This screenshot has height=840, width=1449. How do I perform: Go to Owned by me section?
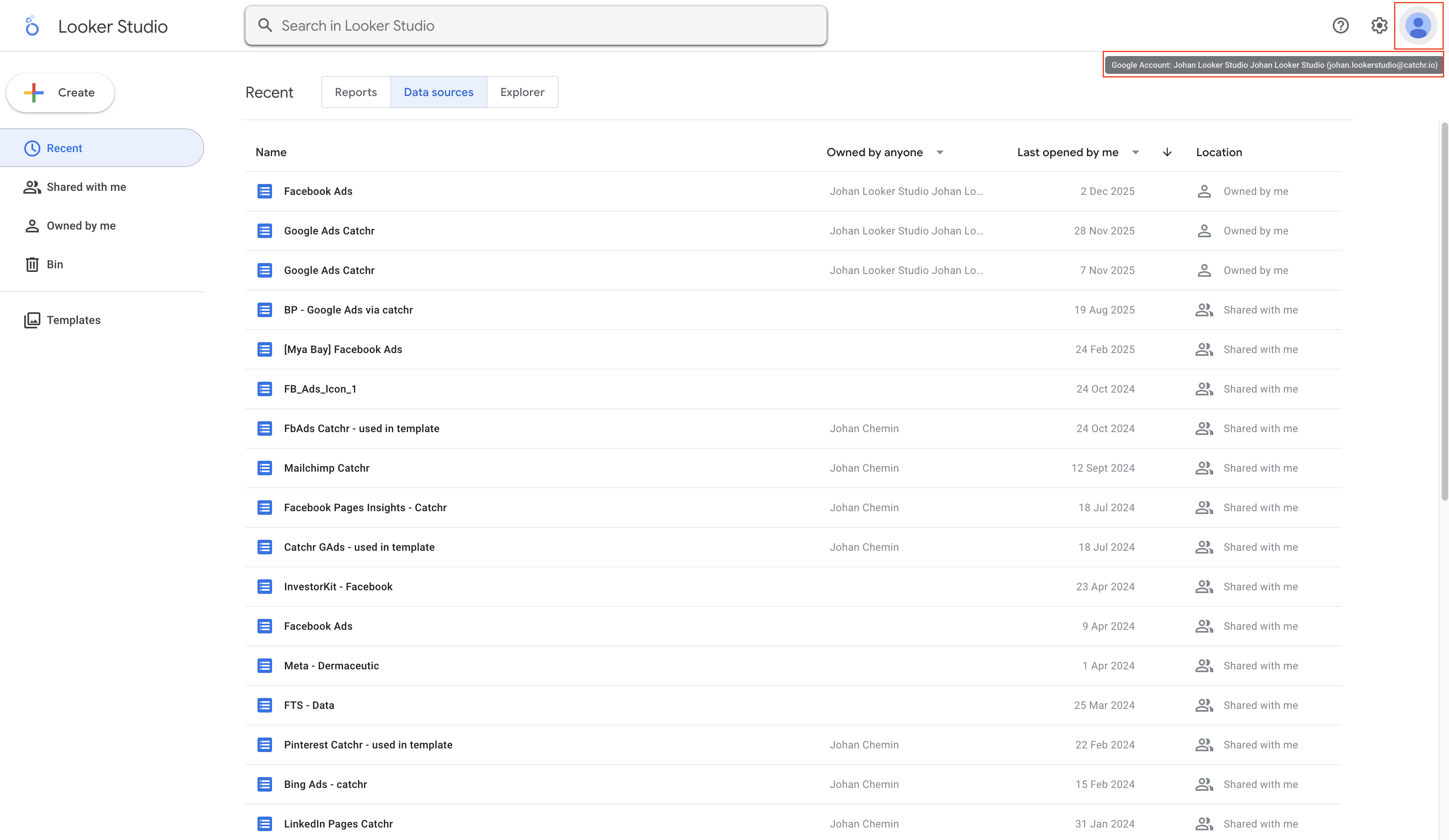point(81,226)
